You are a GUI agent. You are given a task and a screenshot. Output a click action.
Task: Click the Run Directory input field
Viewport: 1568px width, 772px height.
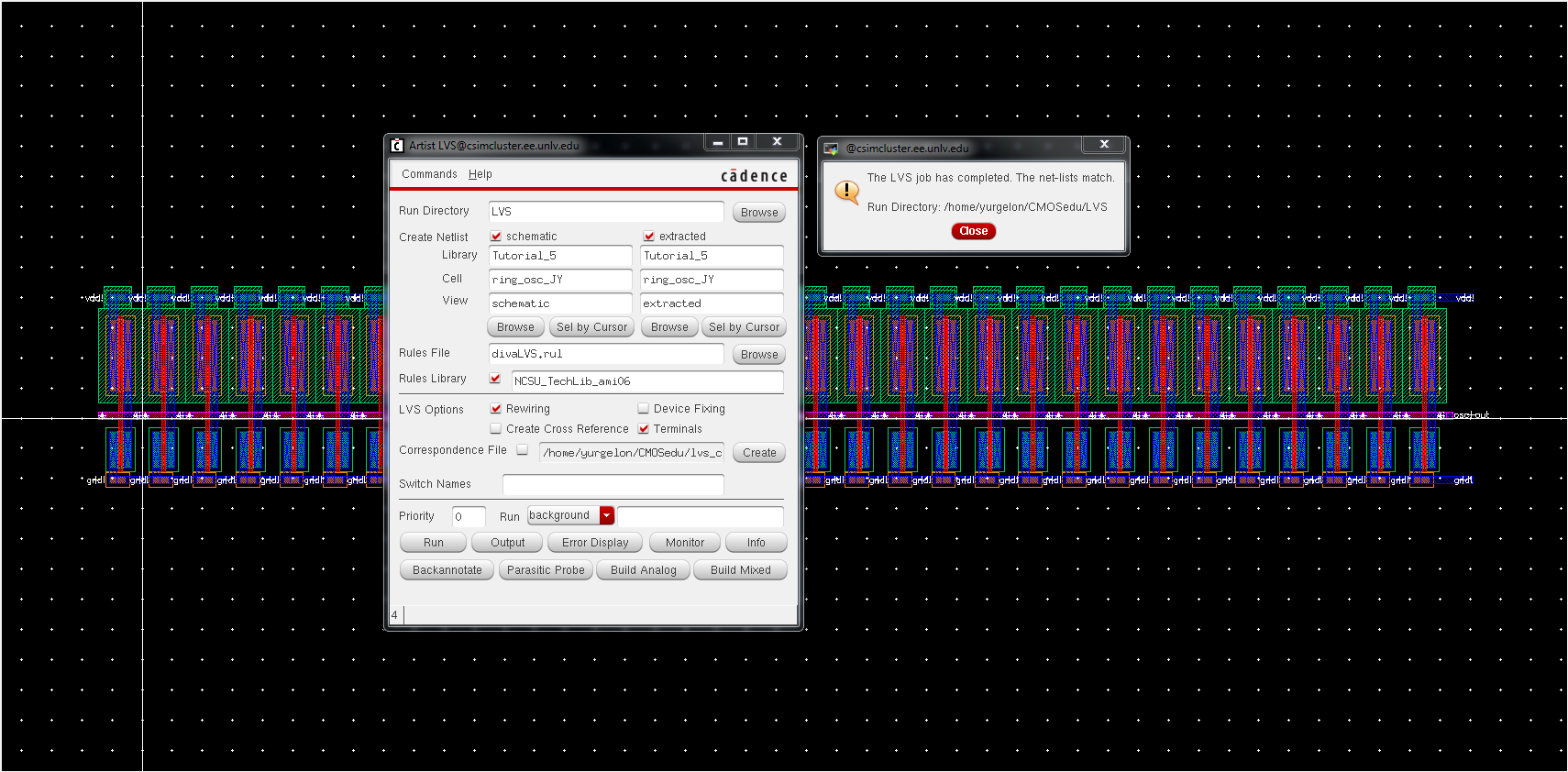(x=605, y=212)
